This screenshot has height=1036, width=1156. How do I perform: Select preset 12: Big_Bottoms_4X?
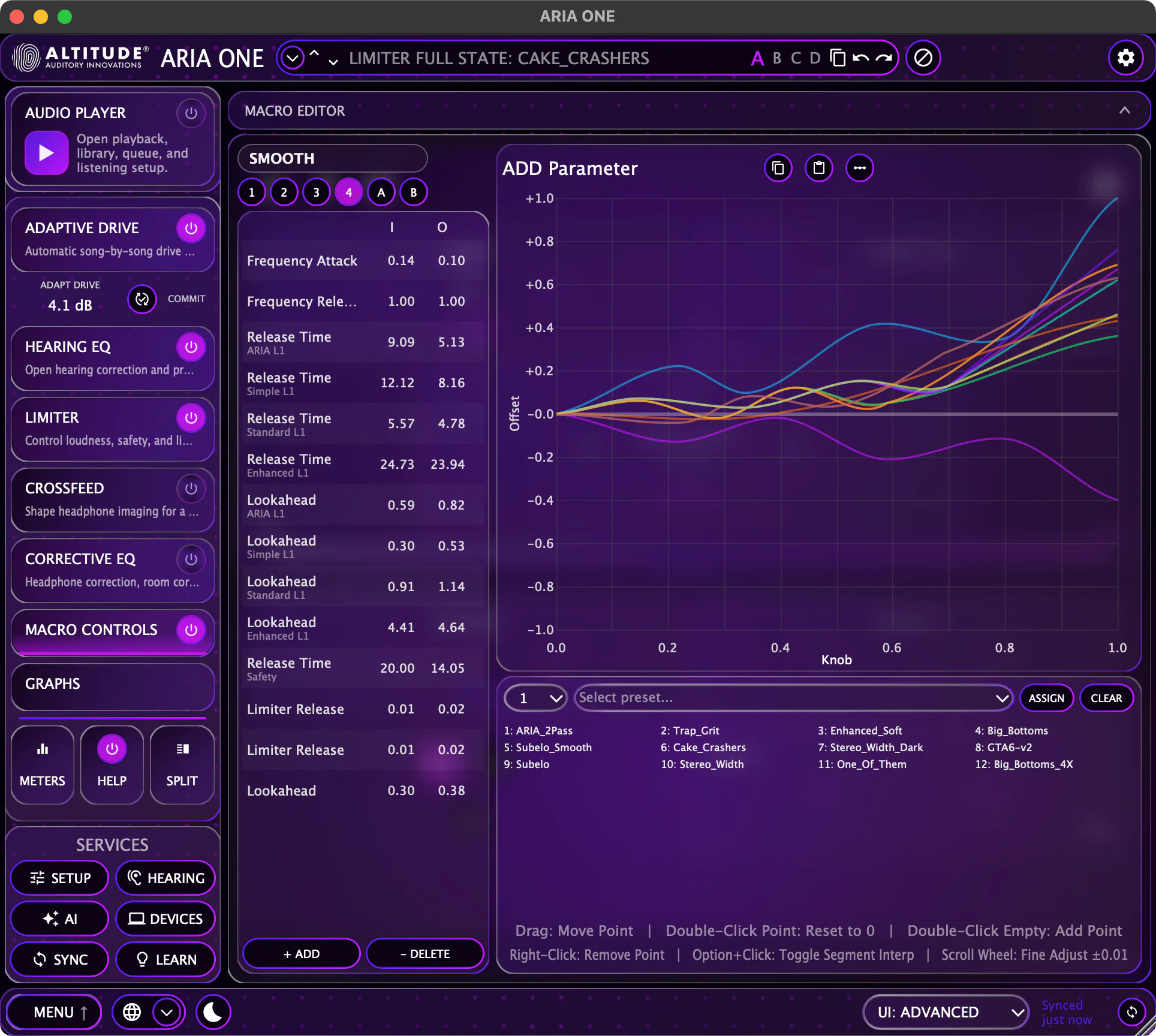1024,764
